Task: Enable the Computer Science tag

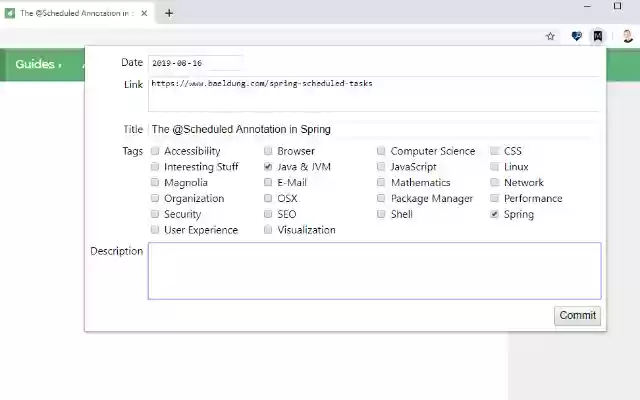Action: 381,151
